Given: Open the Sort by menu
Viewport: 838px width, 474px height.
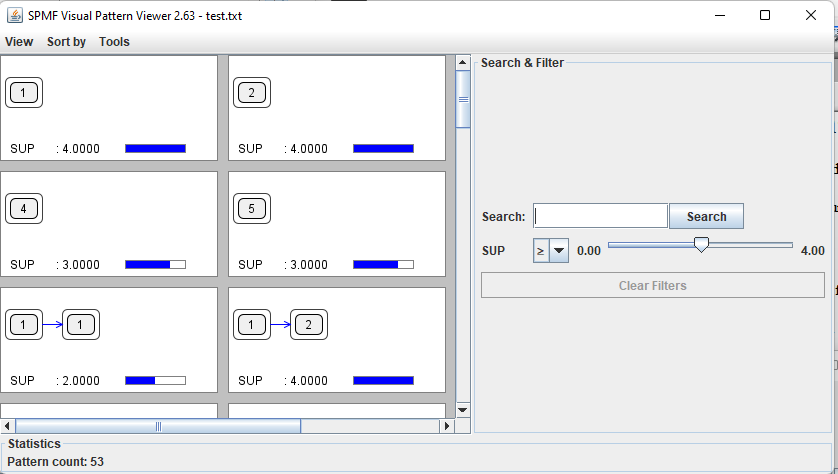Looking at the screenshot, I should (66, 42).
